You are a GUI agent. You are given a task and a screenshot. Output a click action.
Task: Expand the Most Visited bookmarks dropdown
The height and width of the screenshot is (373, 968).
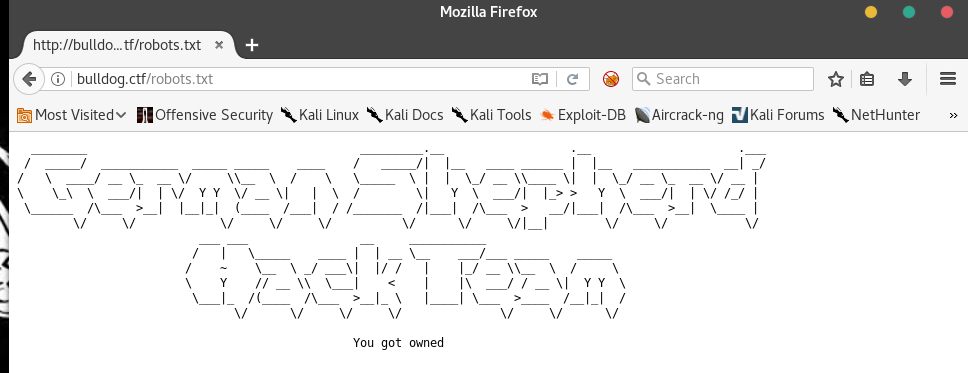coord(72,115)
